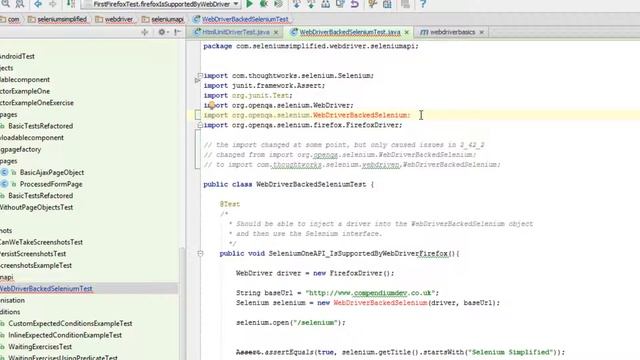Select WaitingExercisesTest in project tree
The height and width of the screenshot is (360, 640).
[x=40, y=347]
